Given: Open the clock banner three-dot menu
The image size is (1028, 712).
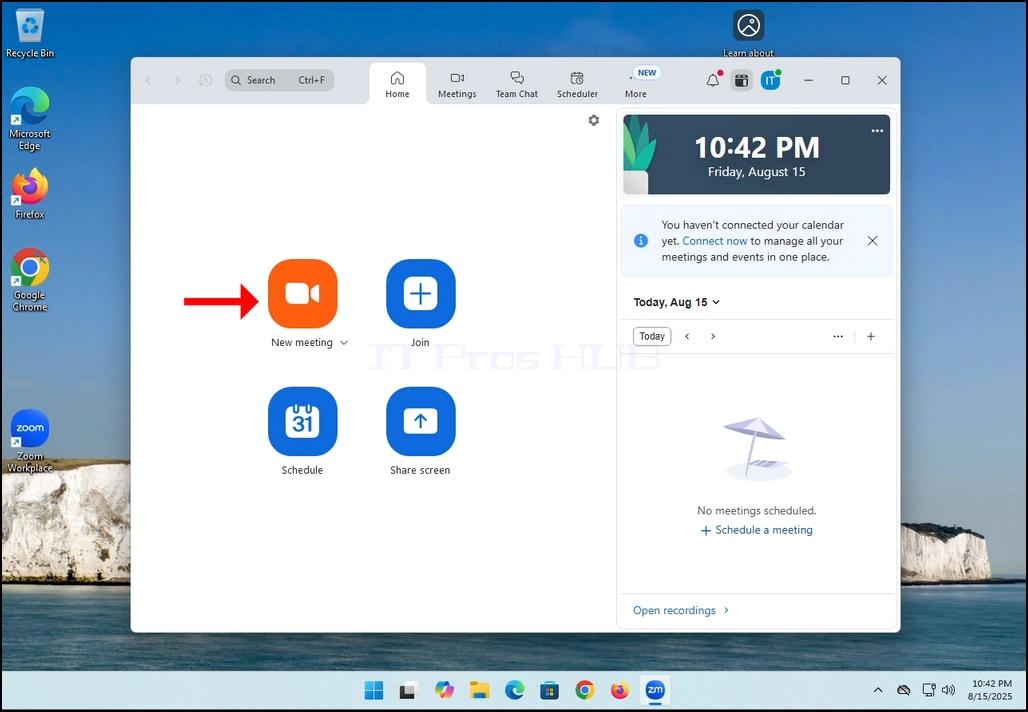Looking at the screenshot, I should click(877, 131).
